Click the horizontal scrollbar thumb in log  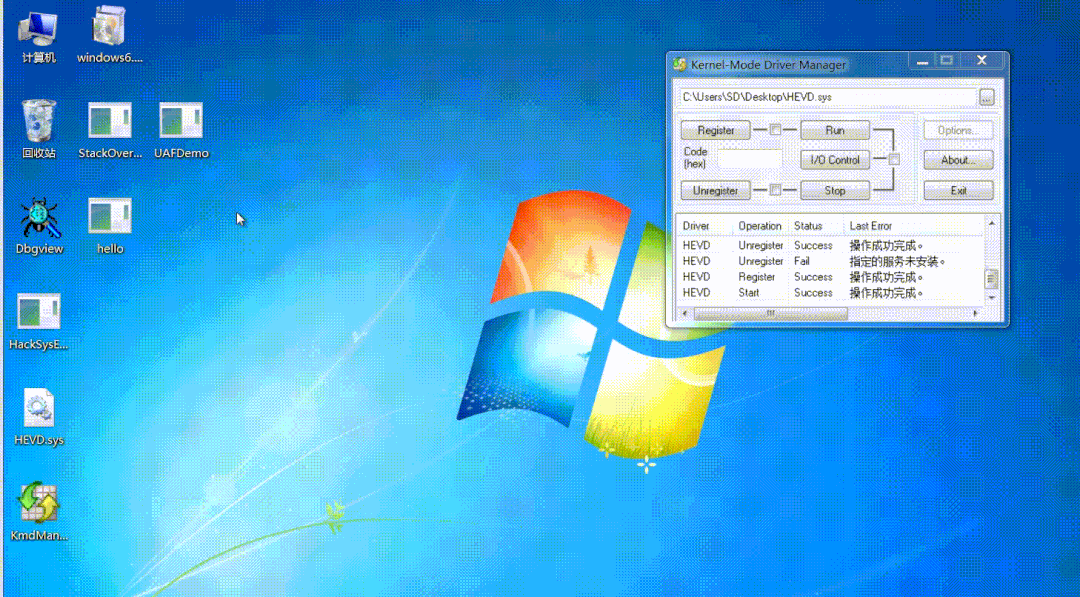point(771,313)
